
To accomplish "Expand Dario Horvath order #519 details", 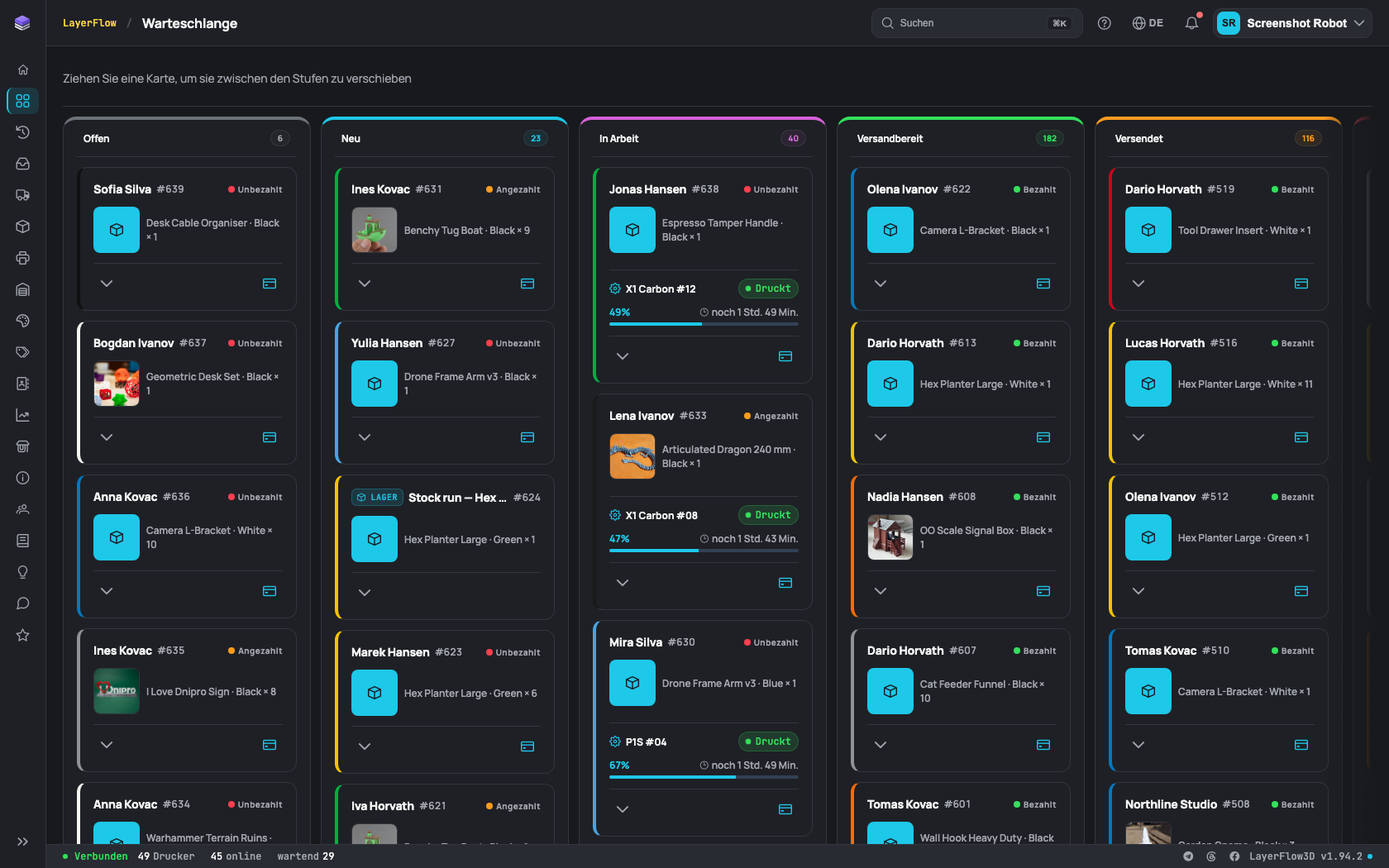I will click(1138, 284).
